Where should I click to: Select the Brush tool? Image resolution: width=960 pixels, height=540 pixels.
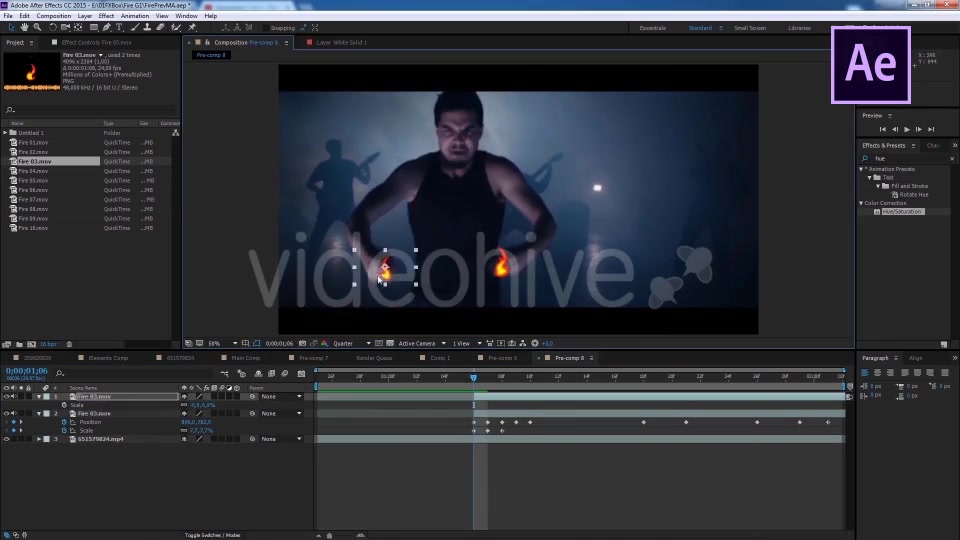pos(135,28)
